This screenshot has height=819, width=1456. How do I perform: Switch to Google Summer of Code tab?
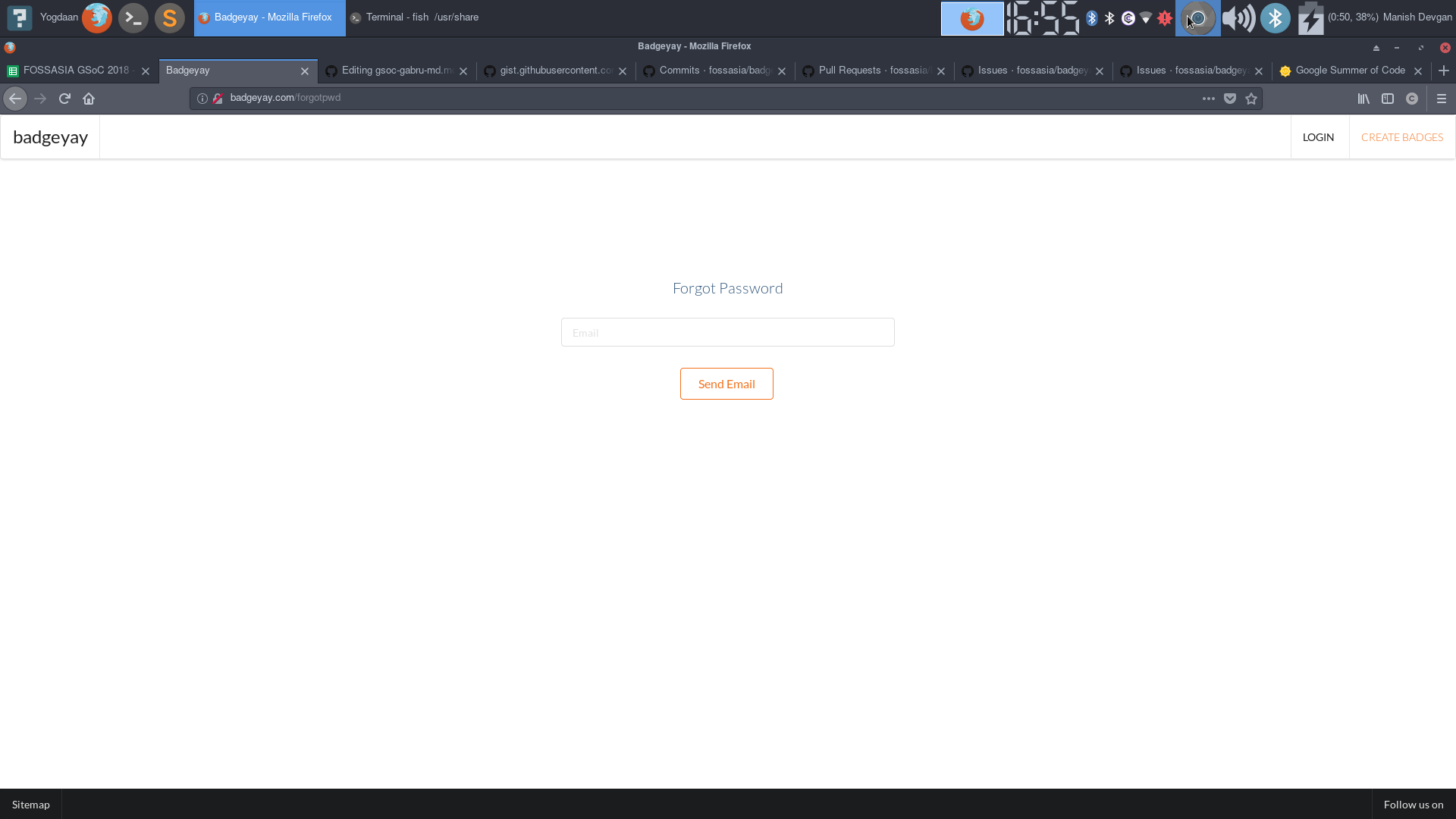pyautogui.click(x=1351, y=71)
